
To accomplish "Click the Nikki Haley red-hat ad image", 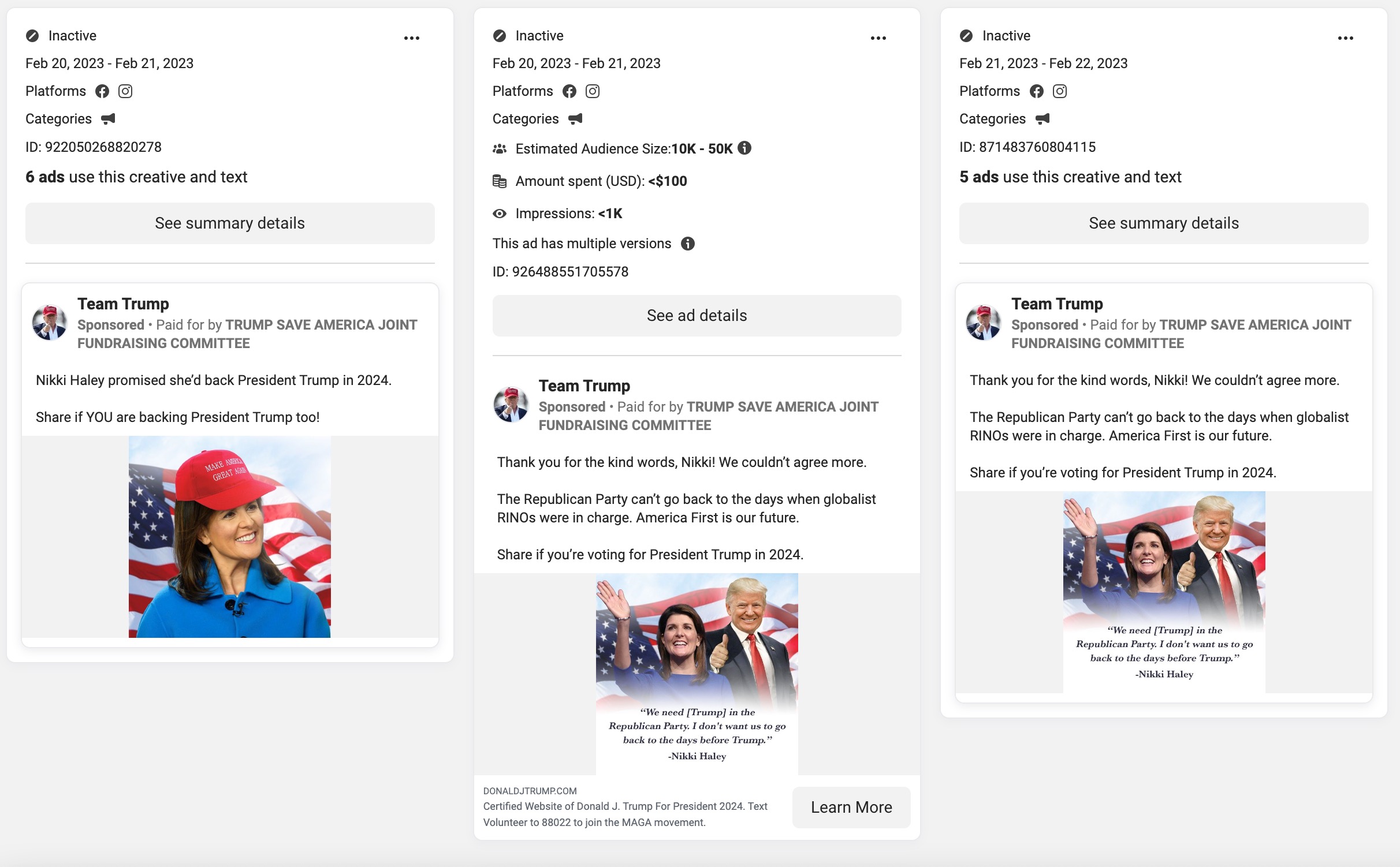I will point(230,537).
